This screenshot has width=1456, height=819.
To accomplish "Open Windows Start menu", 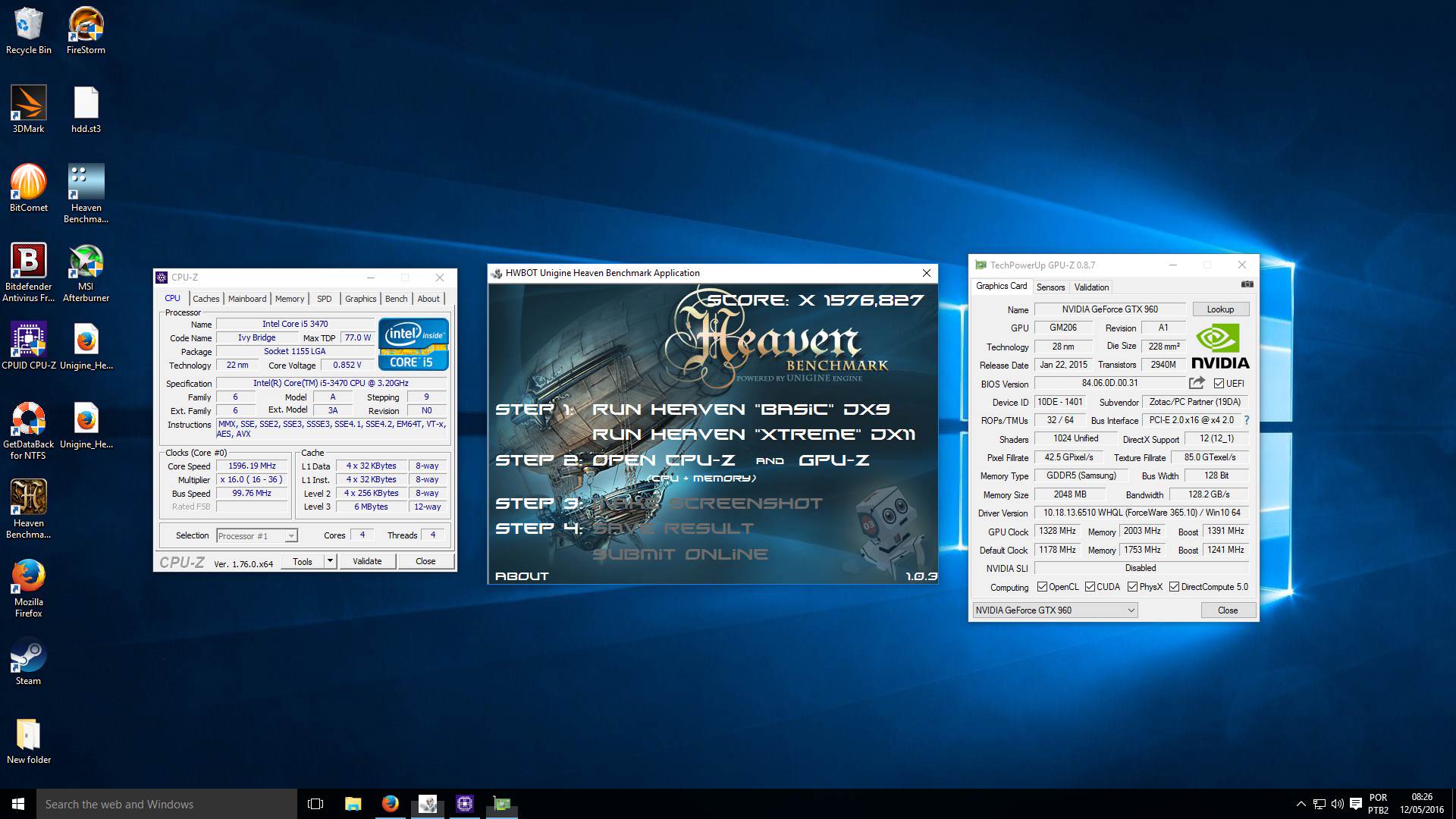I will pyautogui.click(x=18, y=804).
